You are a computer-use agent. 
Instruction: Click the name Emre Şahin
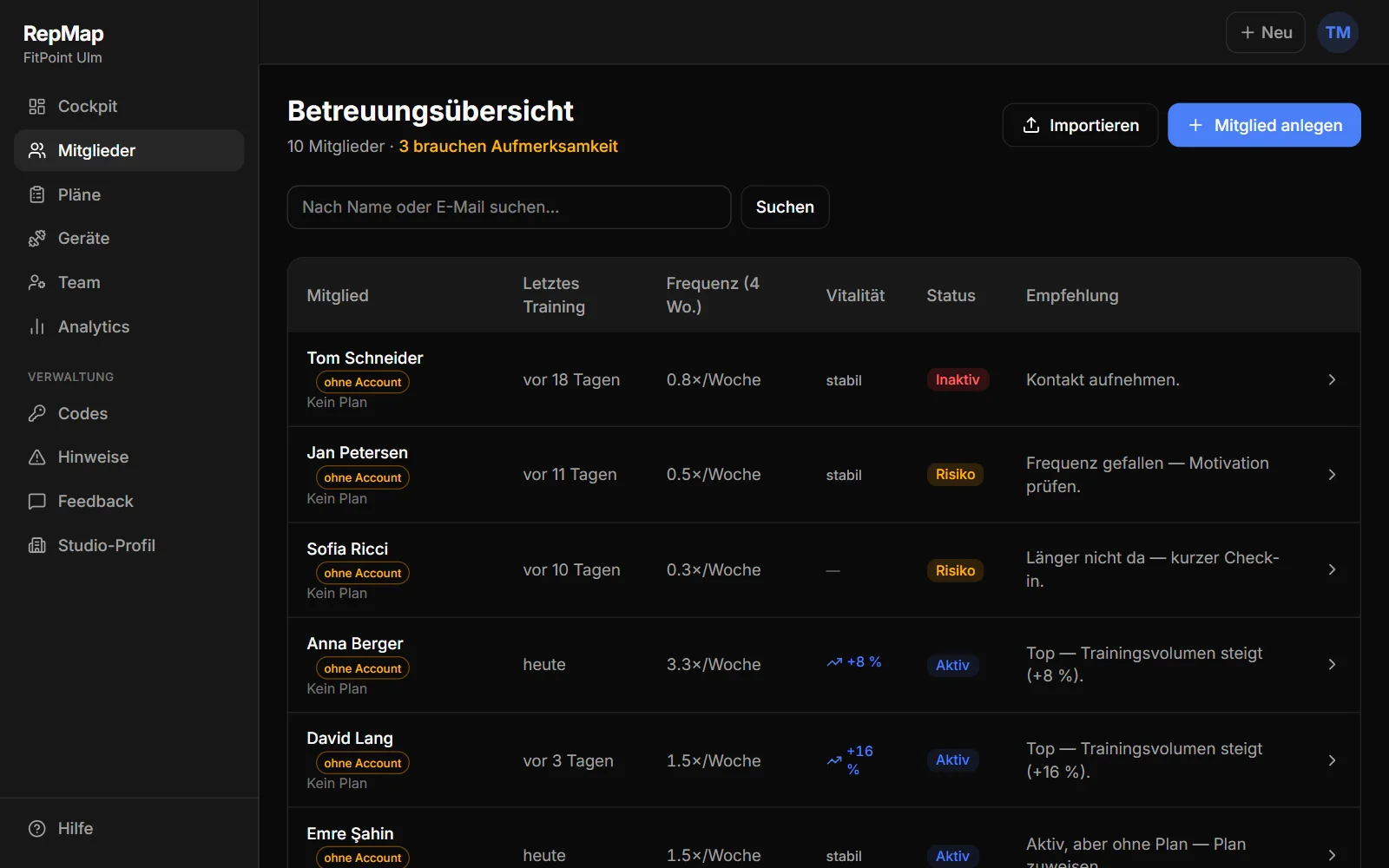(x=350, y=833)
